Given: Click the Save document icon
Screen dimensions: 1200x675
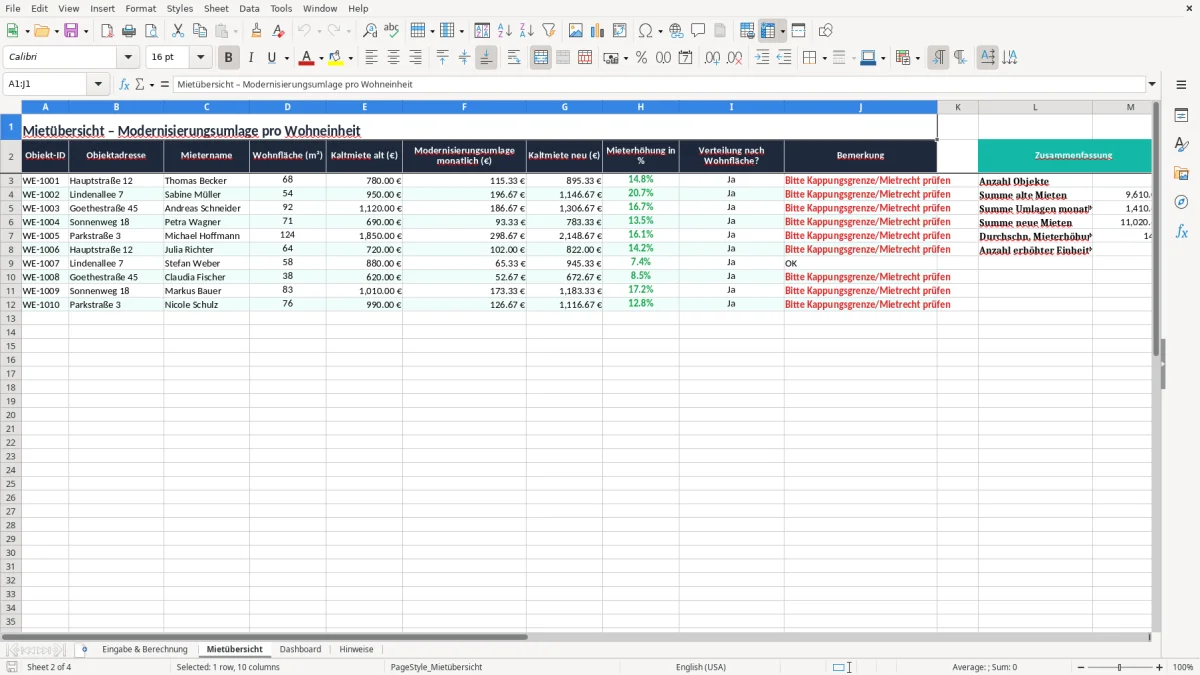Looking at the screenshot, I should pos(71,31).
